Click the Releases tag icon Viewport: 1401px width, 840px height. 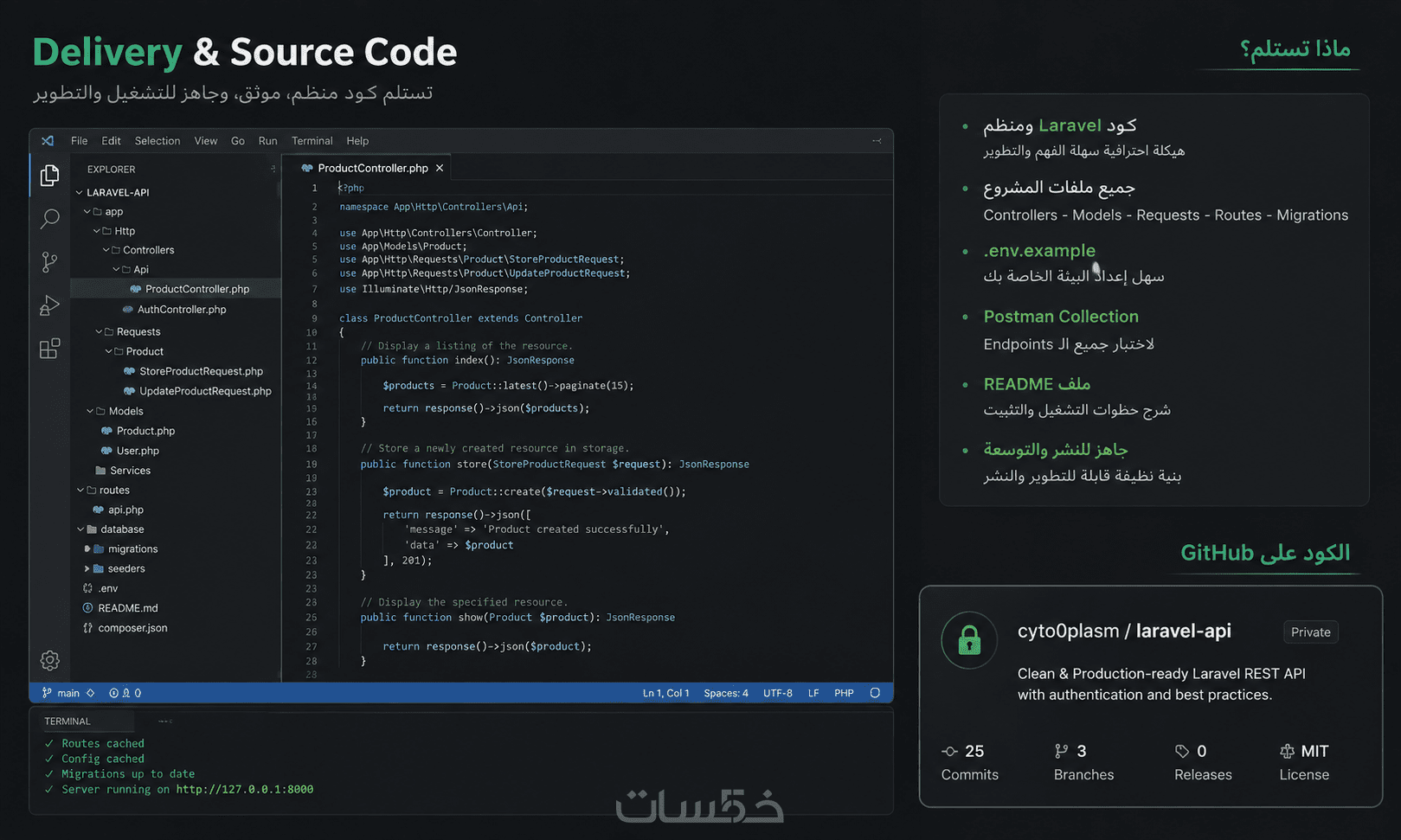coord(1182,751)
